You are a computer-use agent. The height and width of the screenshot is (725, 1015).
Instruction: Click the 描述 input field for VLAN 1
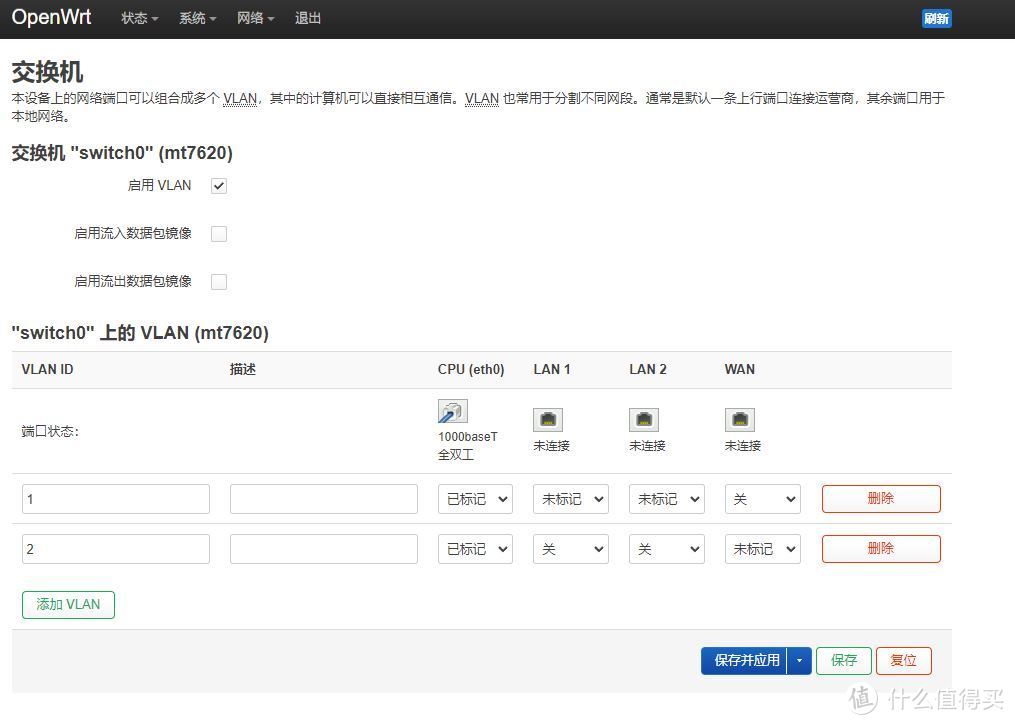point(323,498)
